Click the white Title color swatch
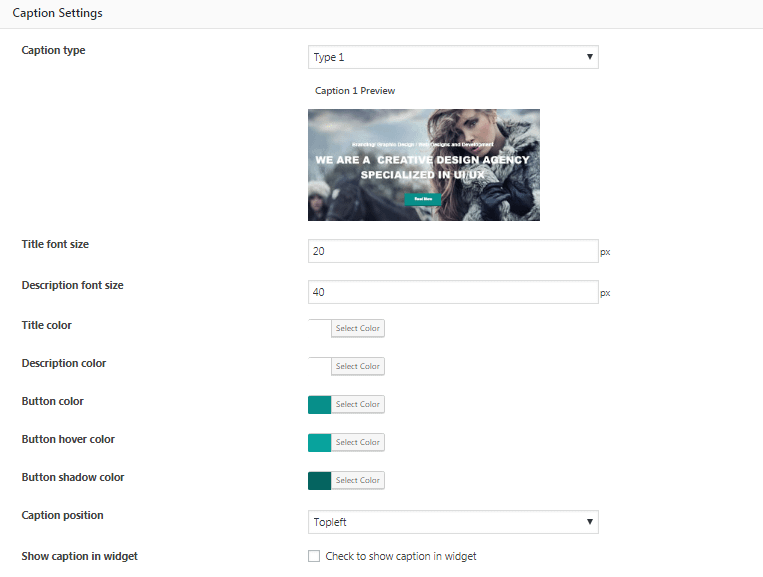This screenshot has height=577, width=763. tap(320, 328)
